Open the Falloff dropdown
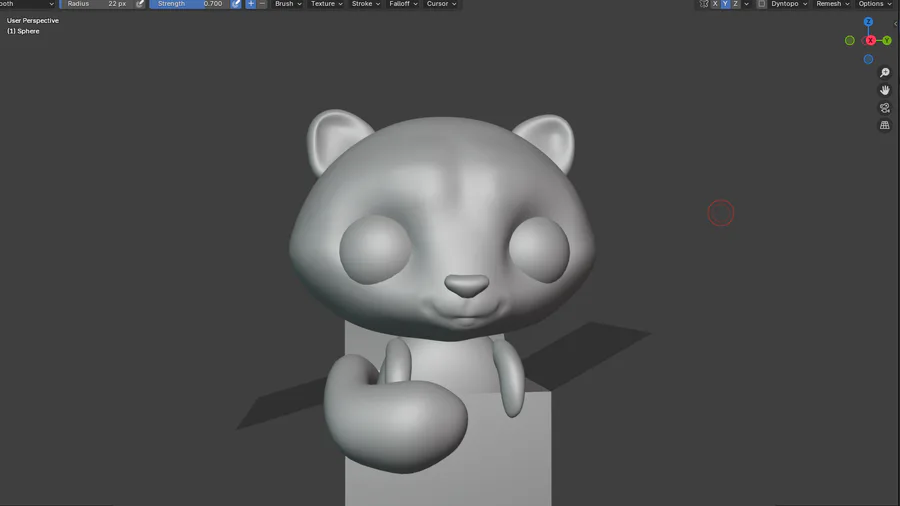This screenshot has height=506, width=900. click(403, 4)
